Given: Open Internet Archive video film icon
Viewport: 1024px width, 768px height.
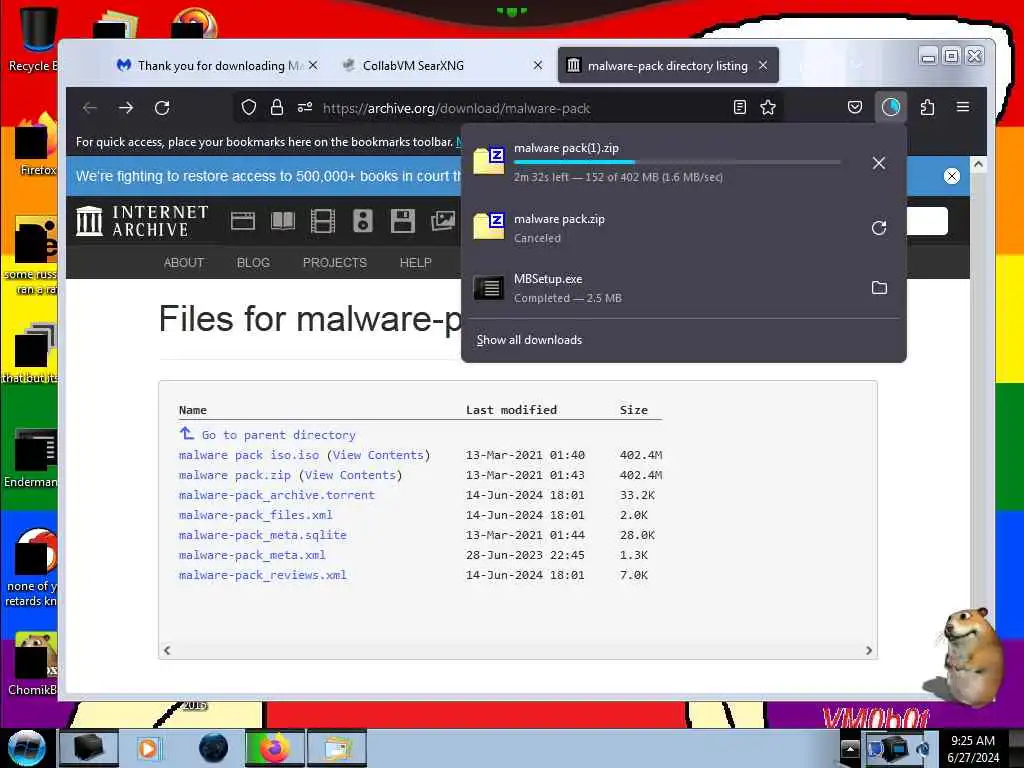Looking at the screenshot, I should [x=323, y=221].
